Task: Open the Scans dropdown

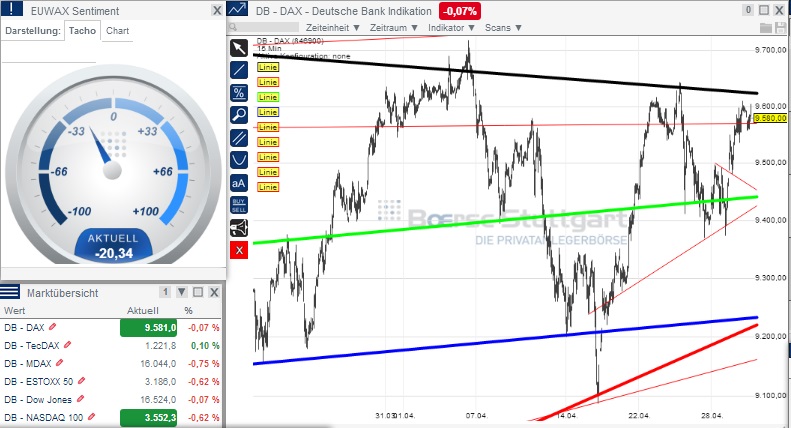Action: (x=503, y=28)
